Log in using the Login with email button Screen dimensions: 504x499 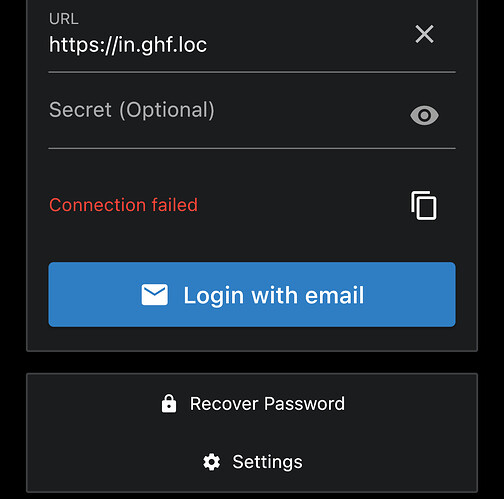[x=252, y=295]
